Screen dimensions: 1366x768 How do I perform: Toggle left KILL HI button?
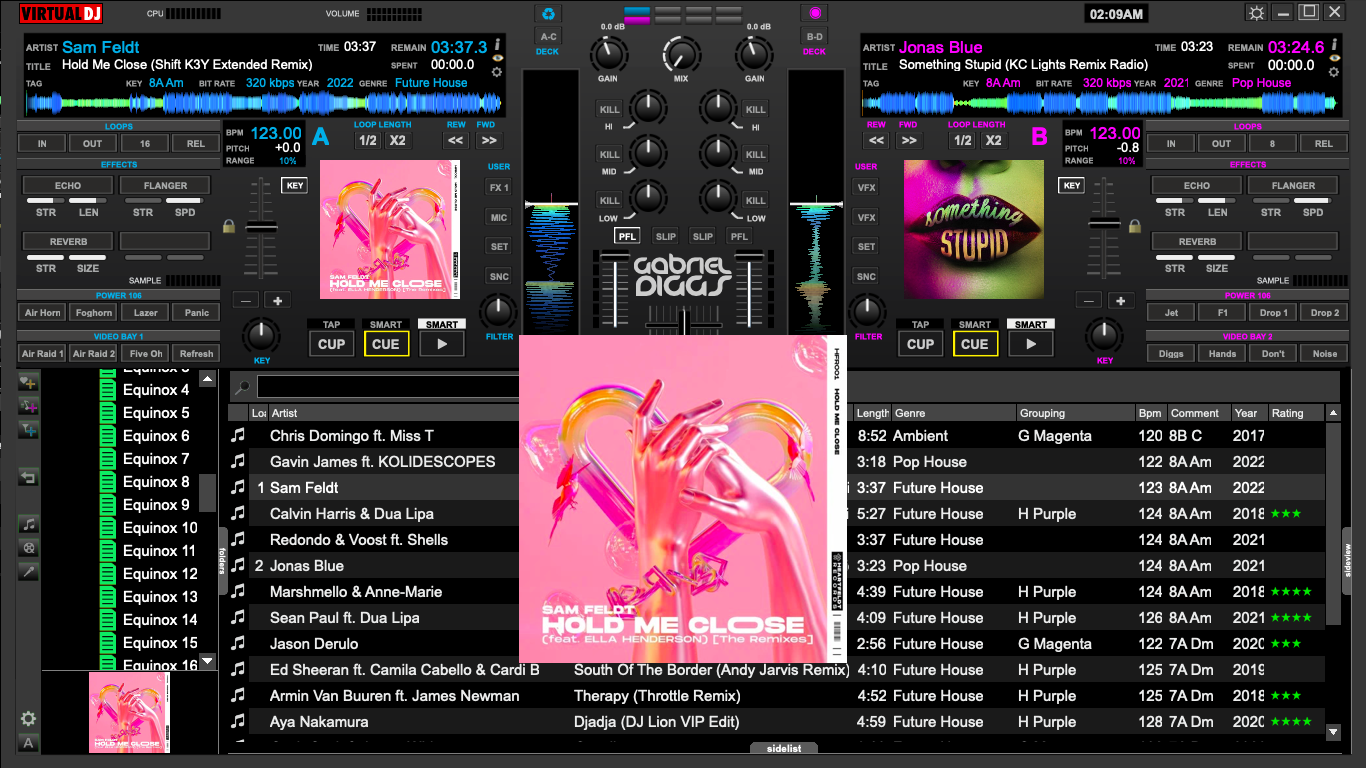tap(609, 109)
